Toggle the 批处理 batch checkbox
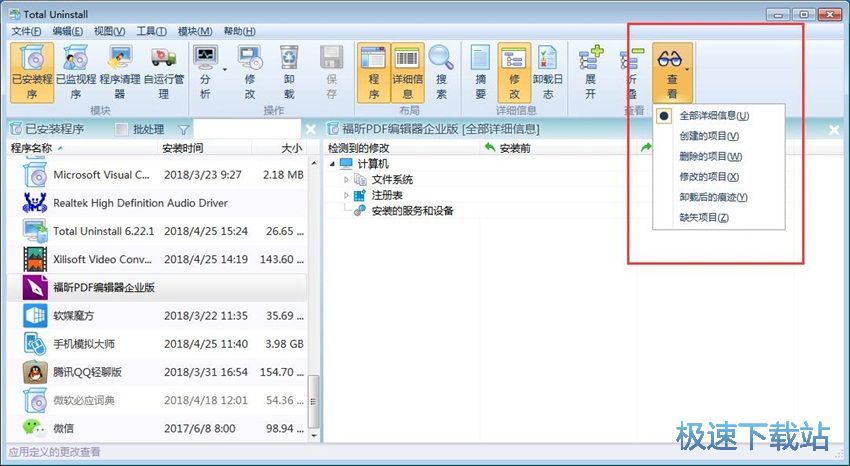The image size is (850, 466). 123,130
